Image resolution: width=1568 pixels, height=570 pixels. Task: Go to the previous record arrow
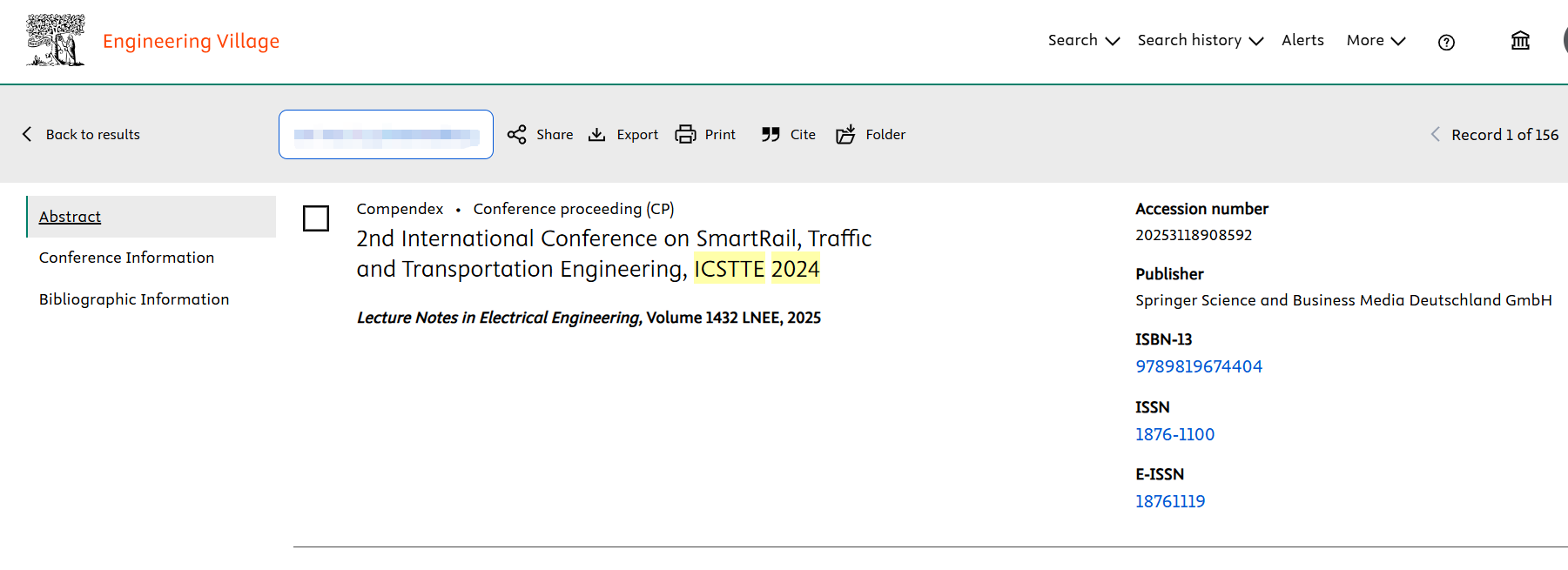(1435, 134)
